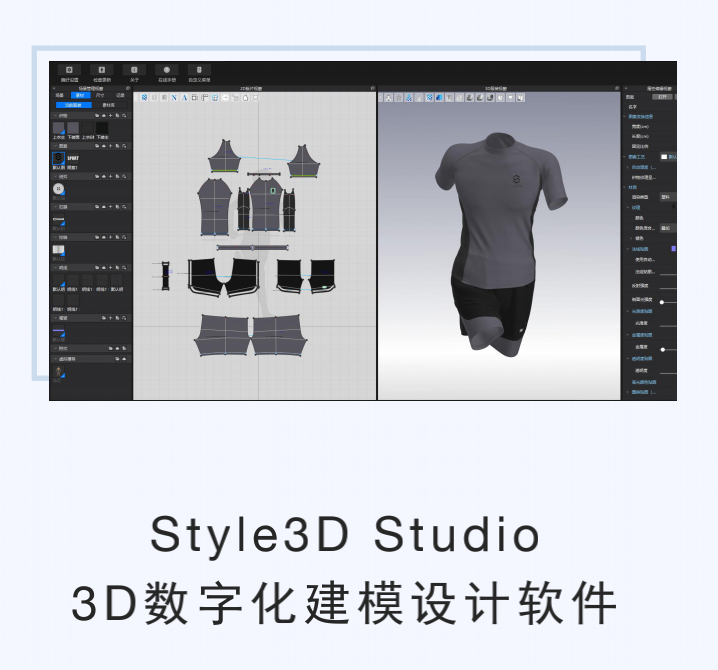Select the SPORT graphic thumbnail
The width and height of the screenshot is (718, 670).
point(73,158)
